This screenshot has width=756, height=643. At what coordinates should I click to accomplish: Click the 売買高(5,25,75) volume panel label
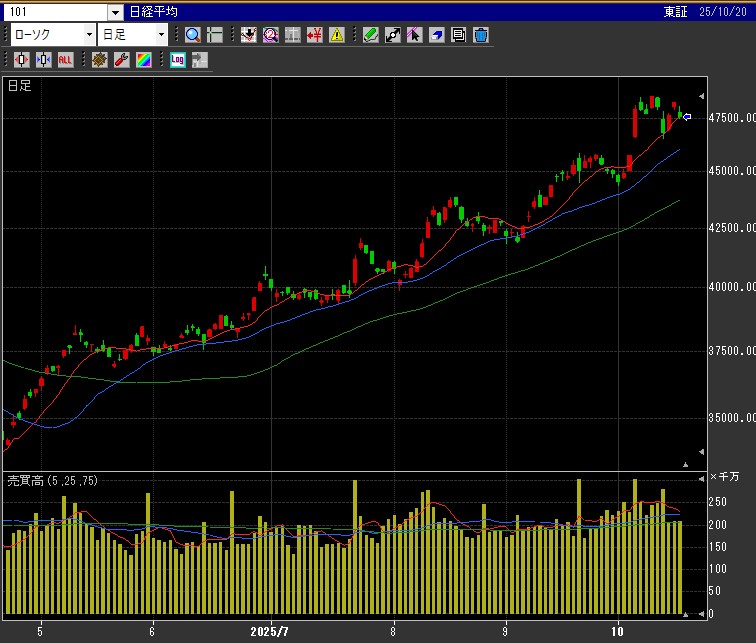(x=48, y=481)
